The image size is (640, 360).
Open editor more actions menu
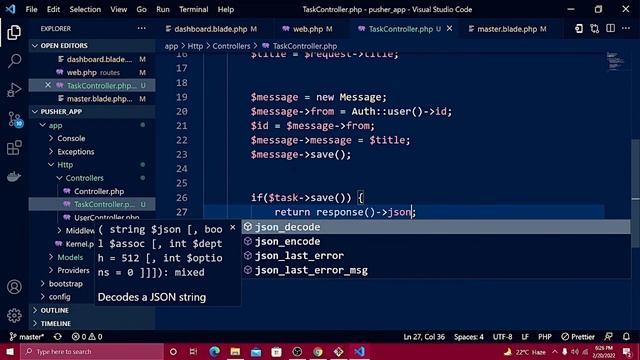coord(626,29)
